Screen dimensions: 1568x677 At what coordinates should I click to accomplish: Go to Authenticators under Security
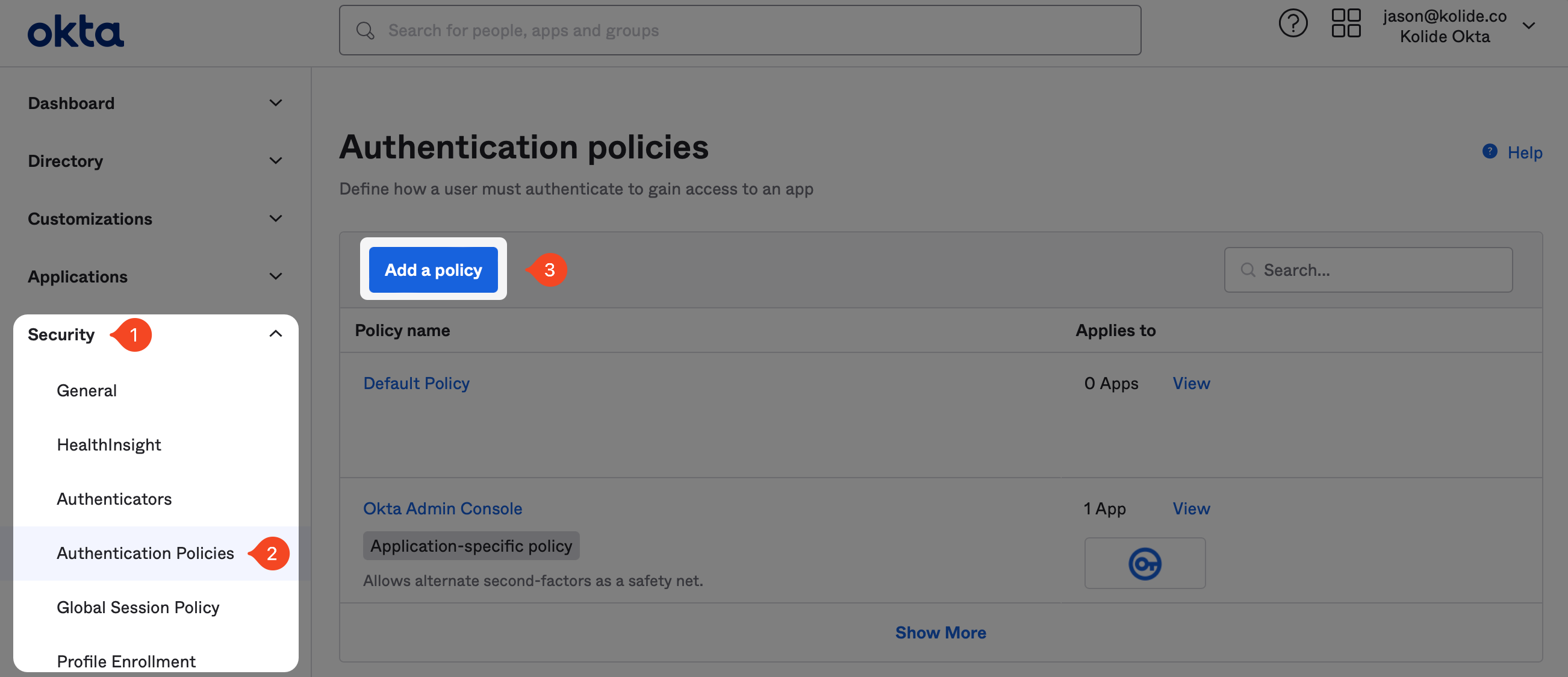coord(114,499)
